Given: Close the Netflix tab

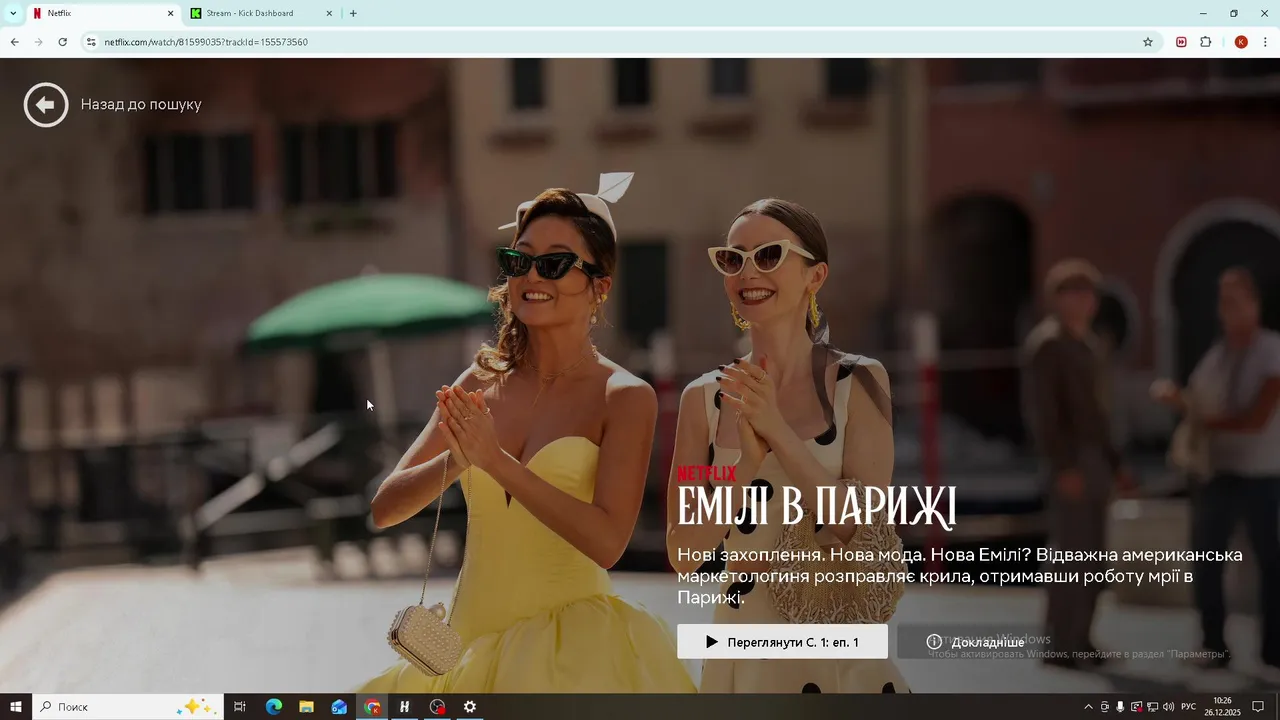Looking at the screenshot, I should coord(170,14).
